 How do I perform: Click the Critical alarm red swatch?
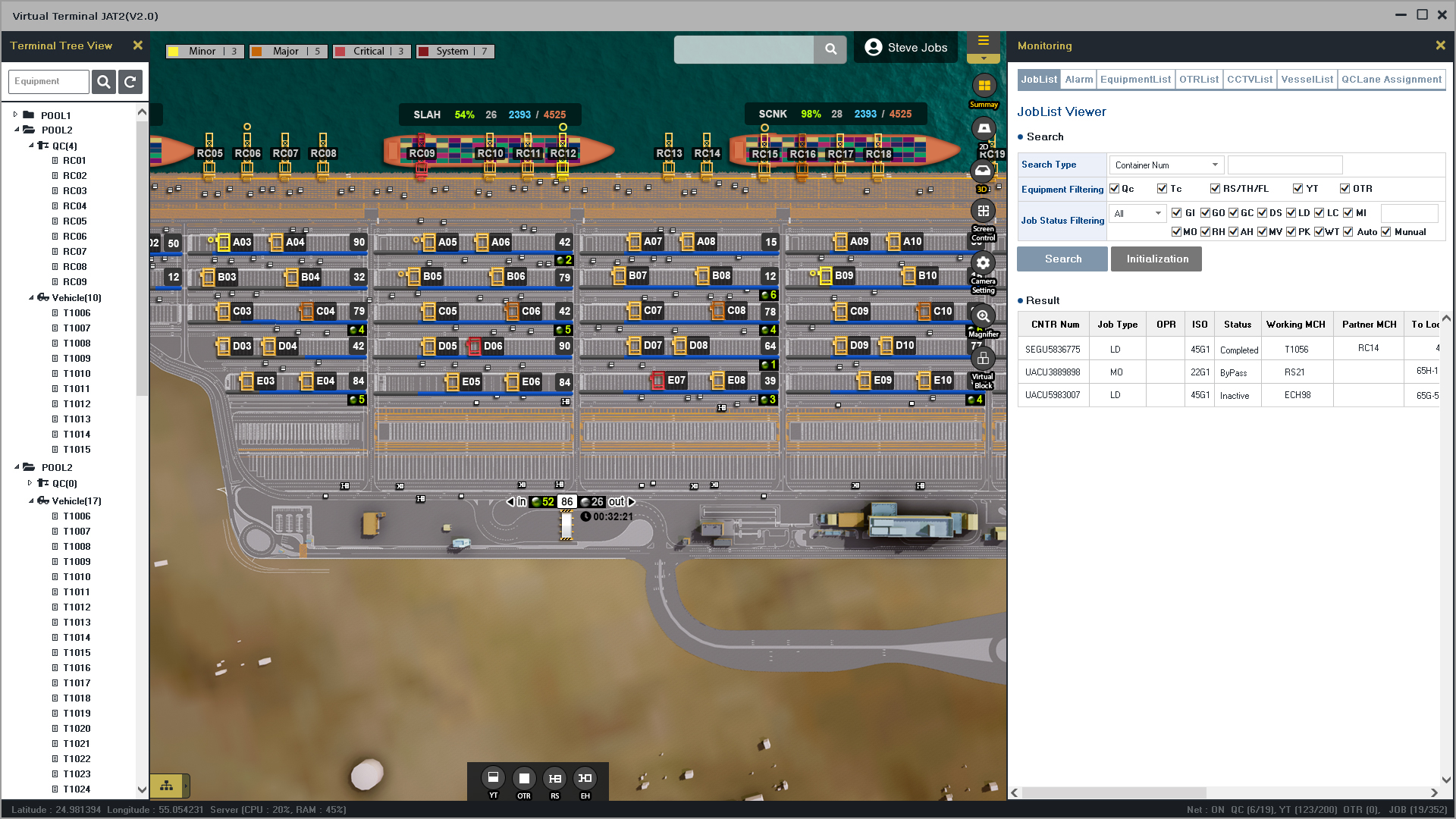click(x=340, y=52)
